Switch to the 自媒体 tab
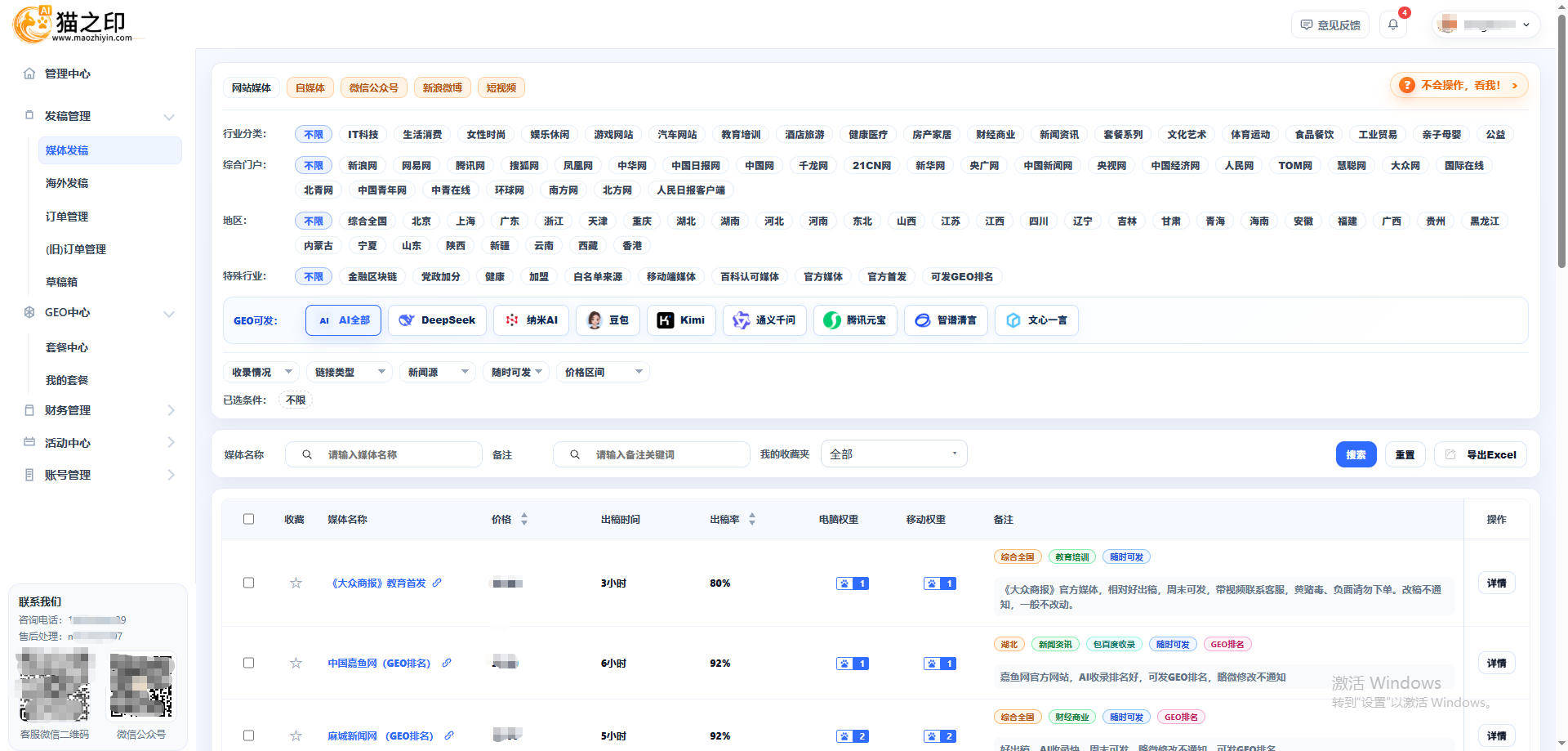 coord(310,87)
